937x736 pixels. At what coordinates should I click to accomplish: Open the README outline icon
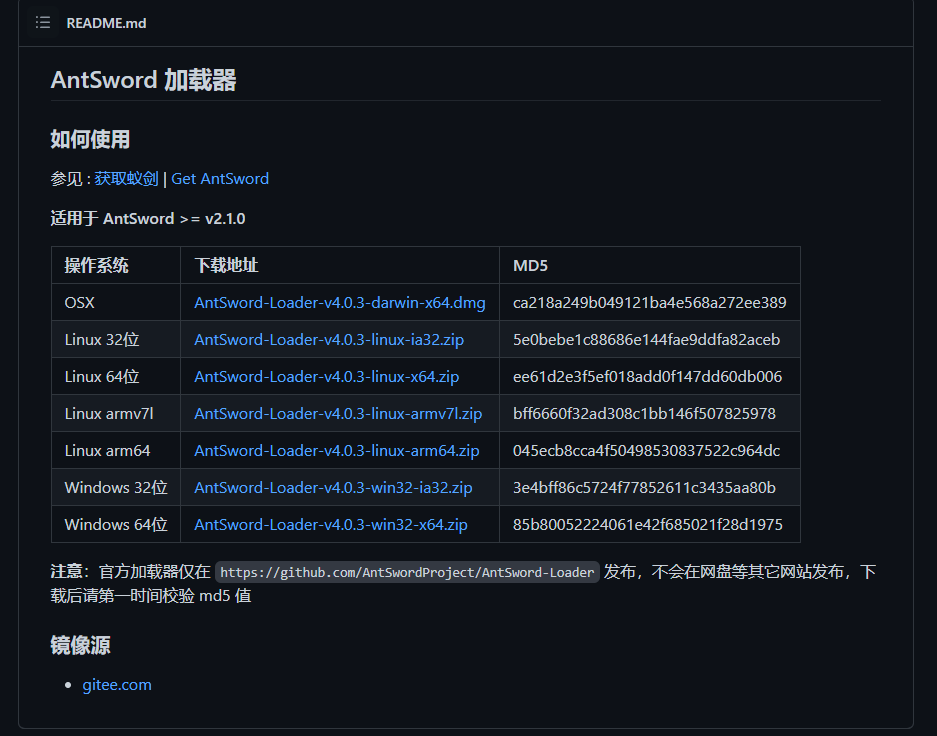tap(43, 22)
